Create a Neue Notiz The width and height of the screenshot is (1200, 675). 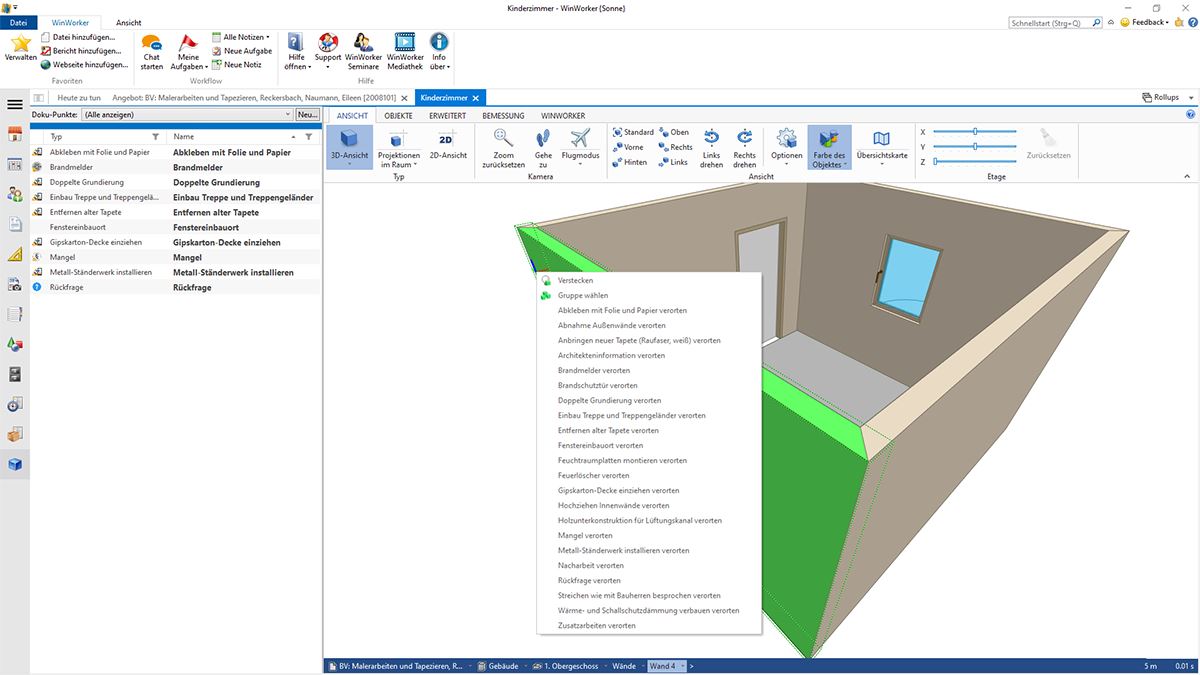point(237,65)
